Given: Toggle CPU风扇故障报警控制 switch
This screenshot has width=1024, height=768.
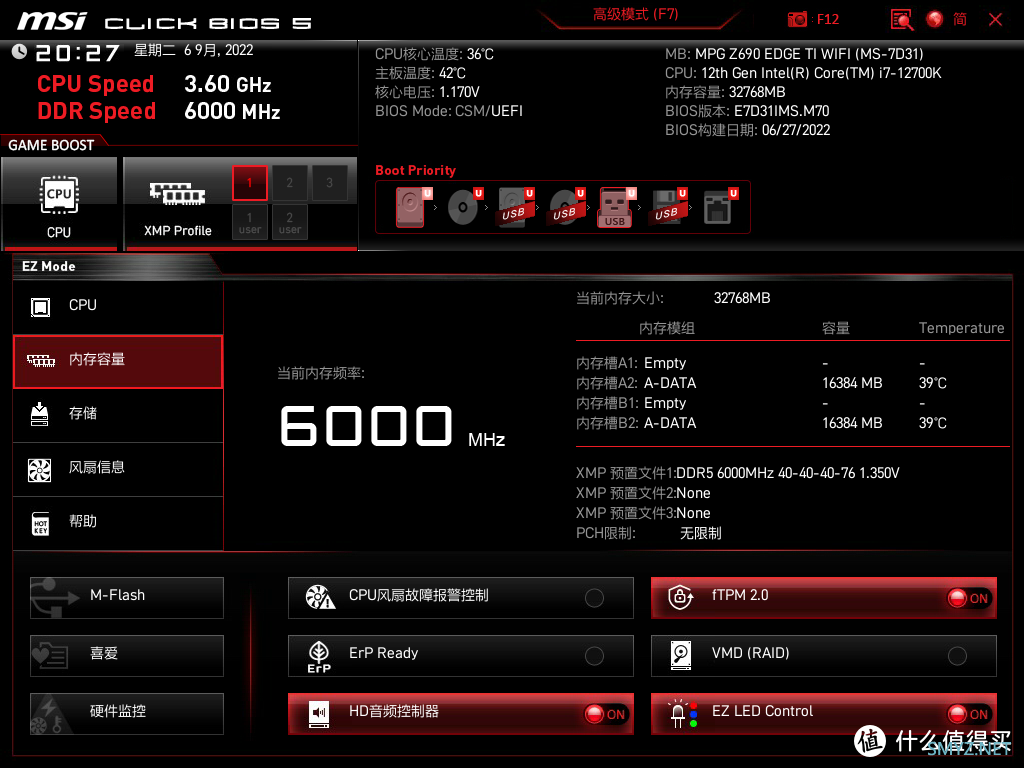Looking at the screenshot, I should point(594,598).
